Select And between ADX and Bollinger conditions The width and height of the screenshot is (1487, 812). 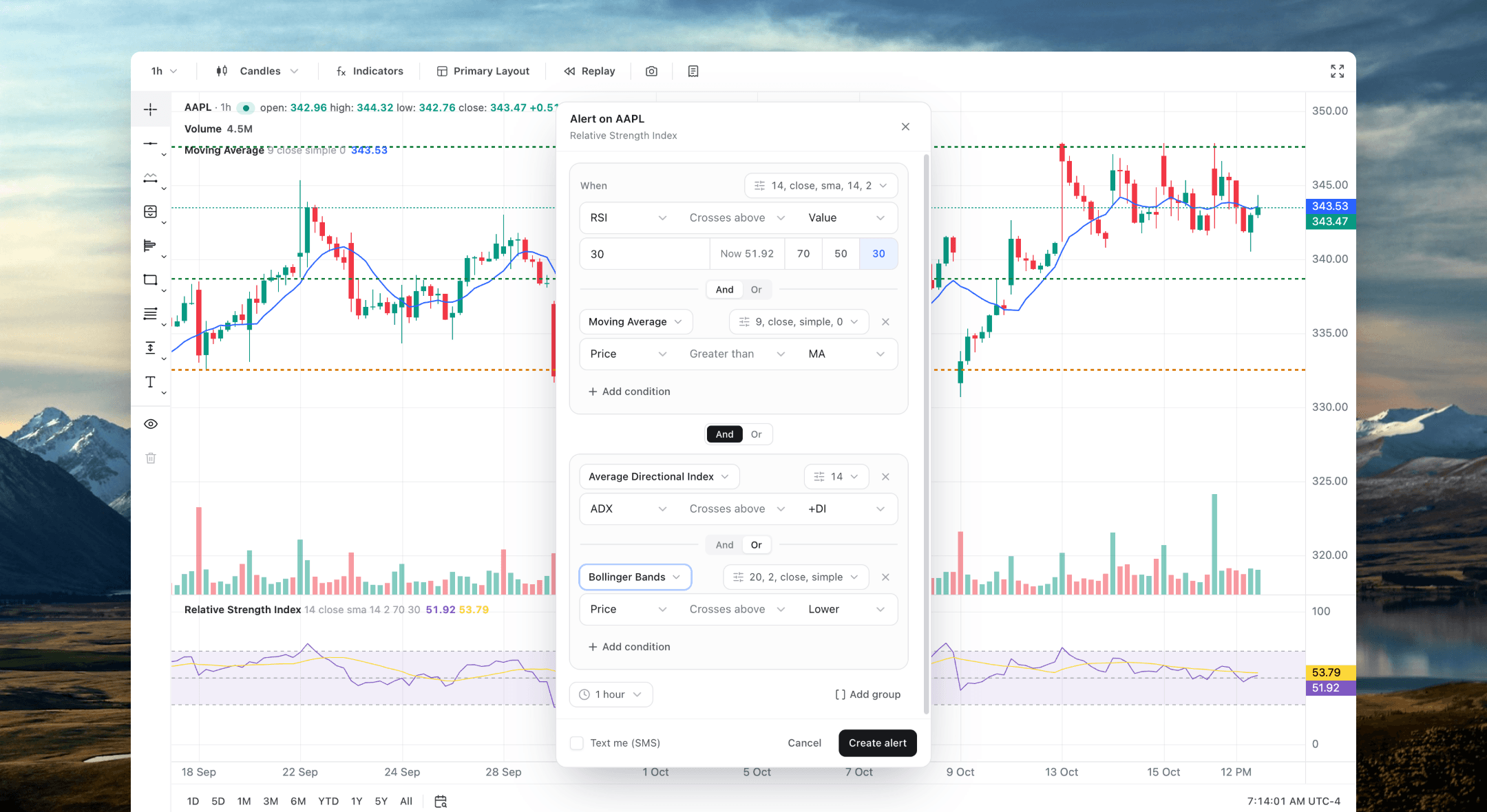724,545
